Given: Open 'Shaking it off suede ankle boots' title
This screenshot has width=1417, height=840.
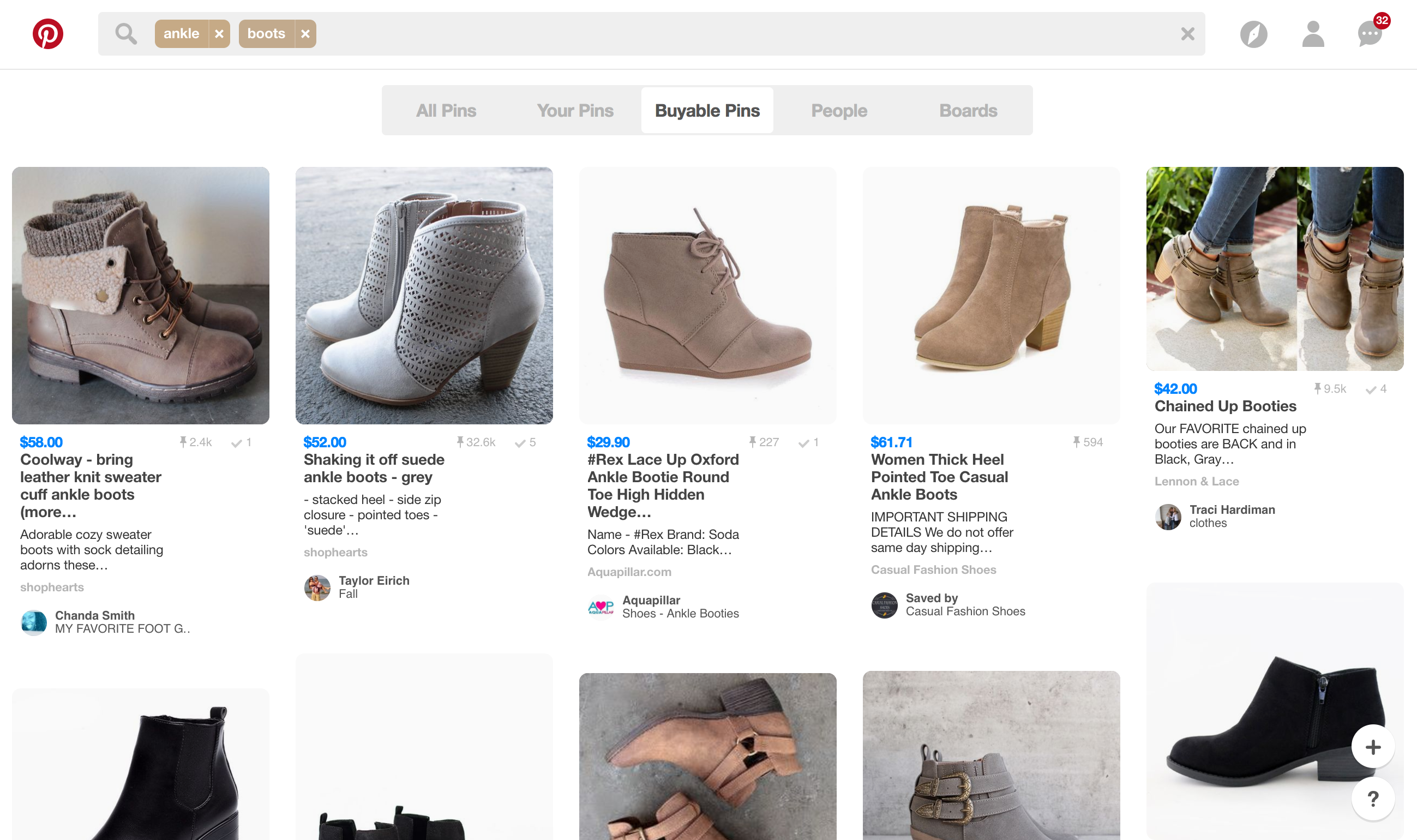Looking at the screenshot, I should click(374, 468).
